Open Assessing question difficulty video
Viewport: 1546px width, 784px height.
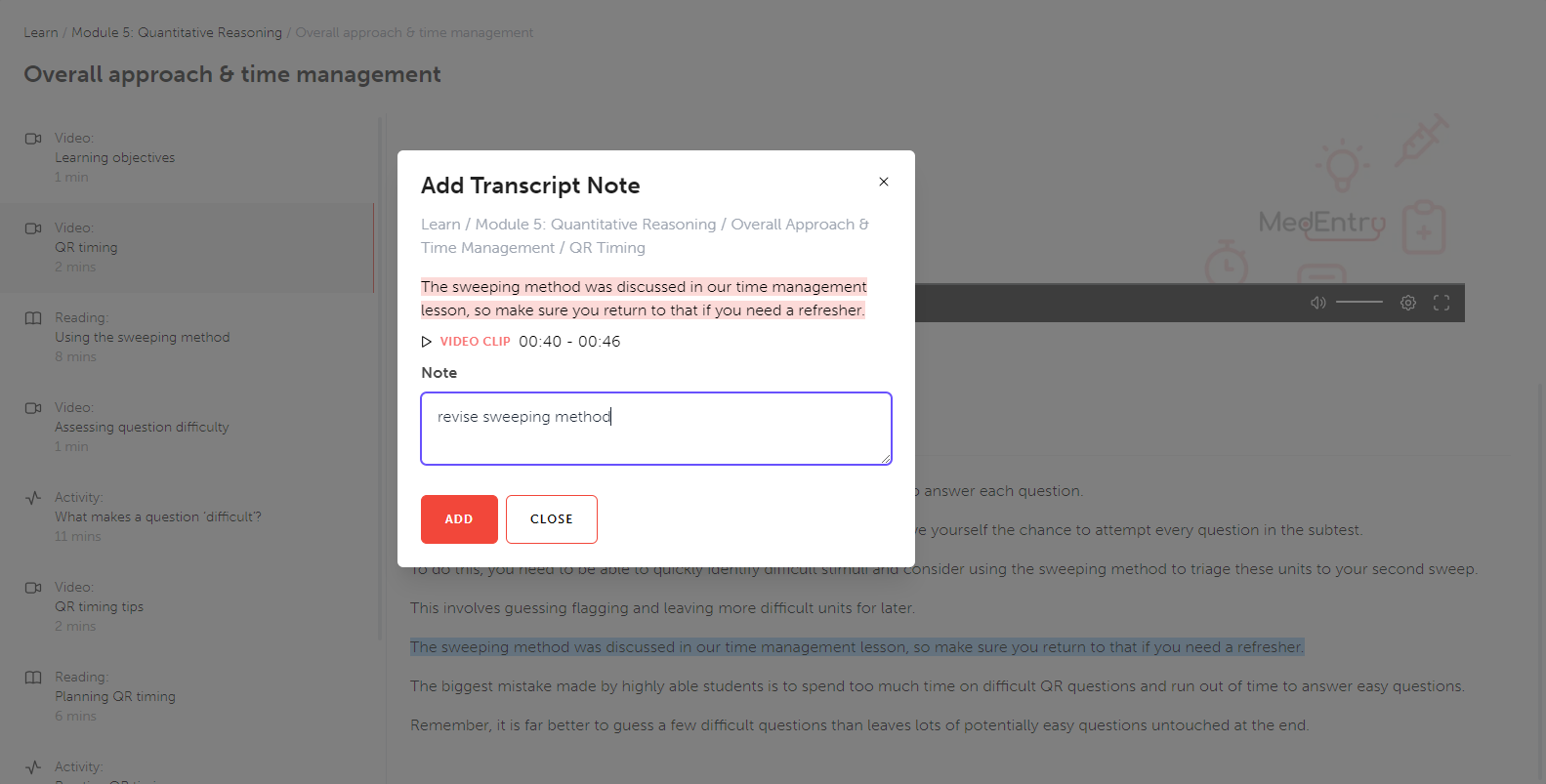142,428
